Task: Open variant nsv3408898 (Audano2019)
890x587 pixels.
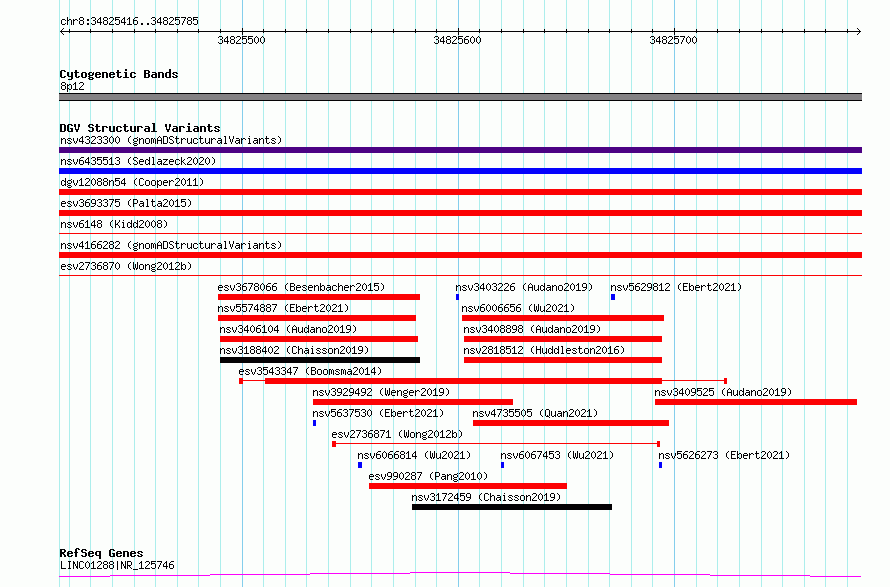Action: pyautogui.click(x=532, y=329)
